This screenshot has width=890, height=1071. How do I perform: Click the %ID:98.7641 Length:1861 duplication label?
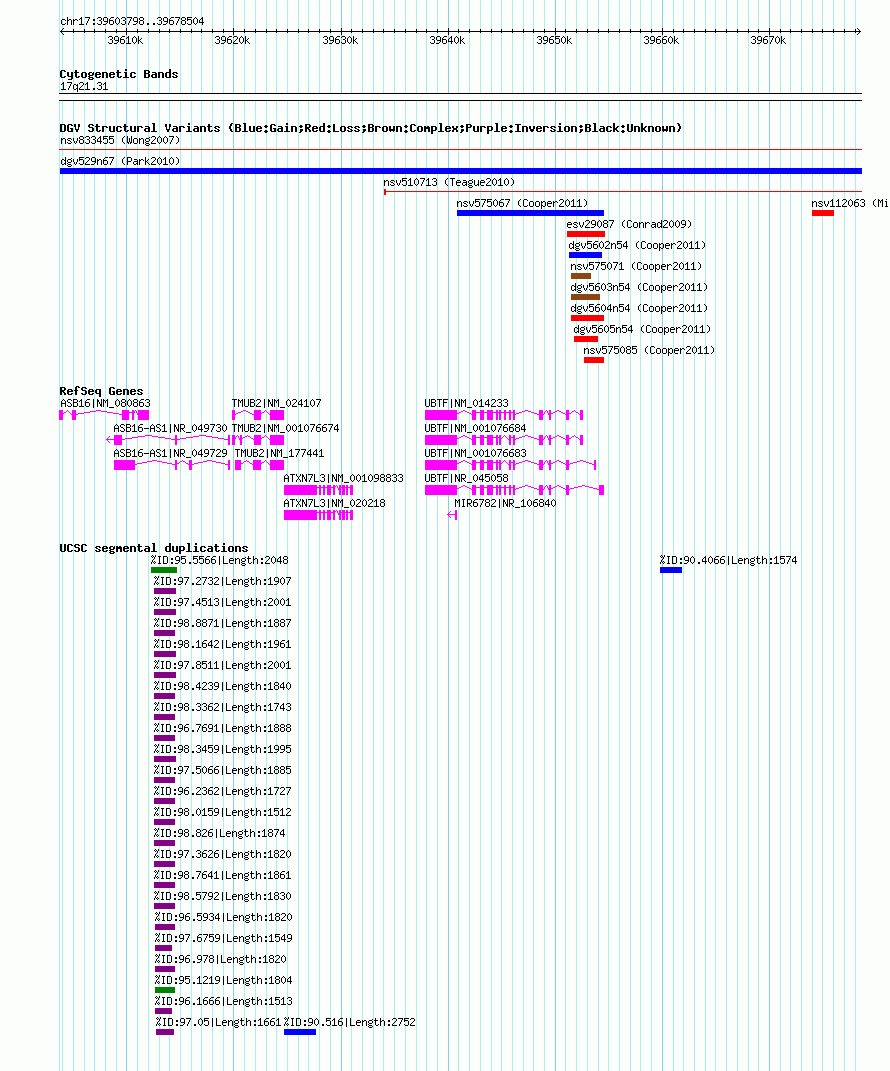pos(223,876)
